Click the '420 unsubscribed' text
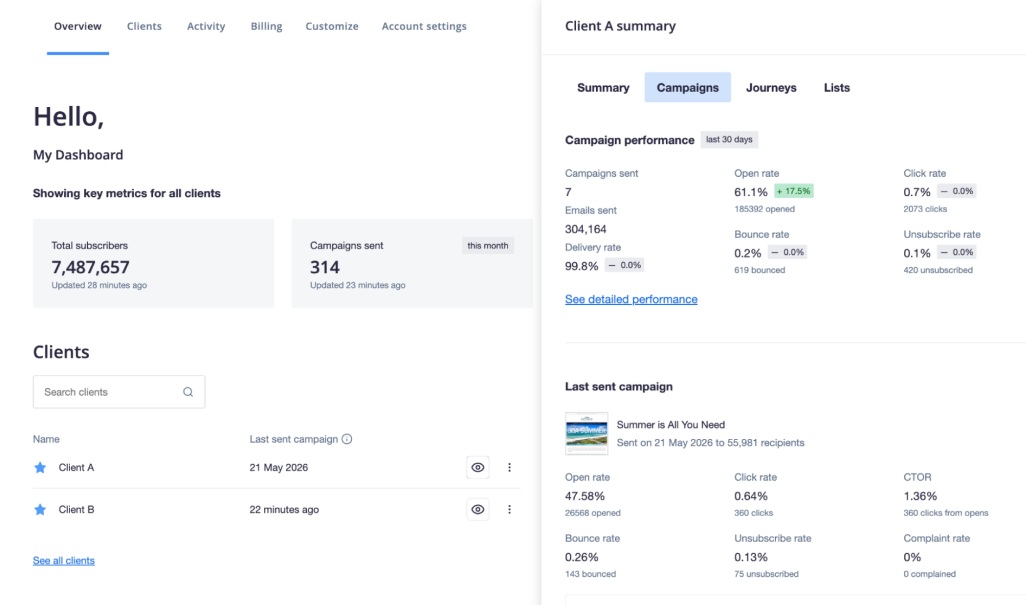The height and width of the screenshot is (605, 1026). (x=938, y=270)
